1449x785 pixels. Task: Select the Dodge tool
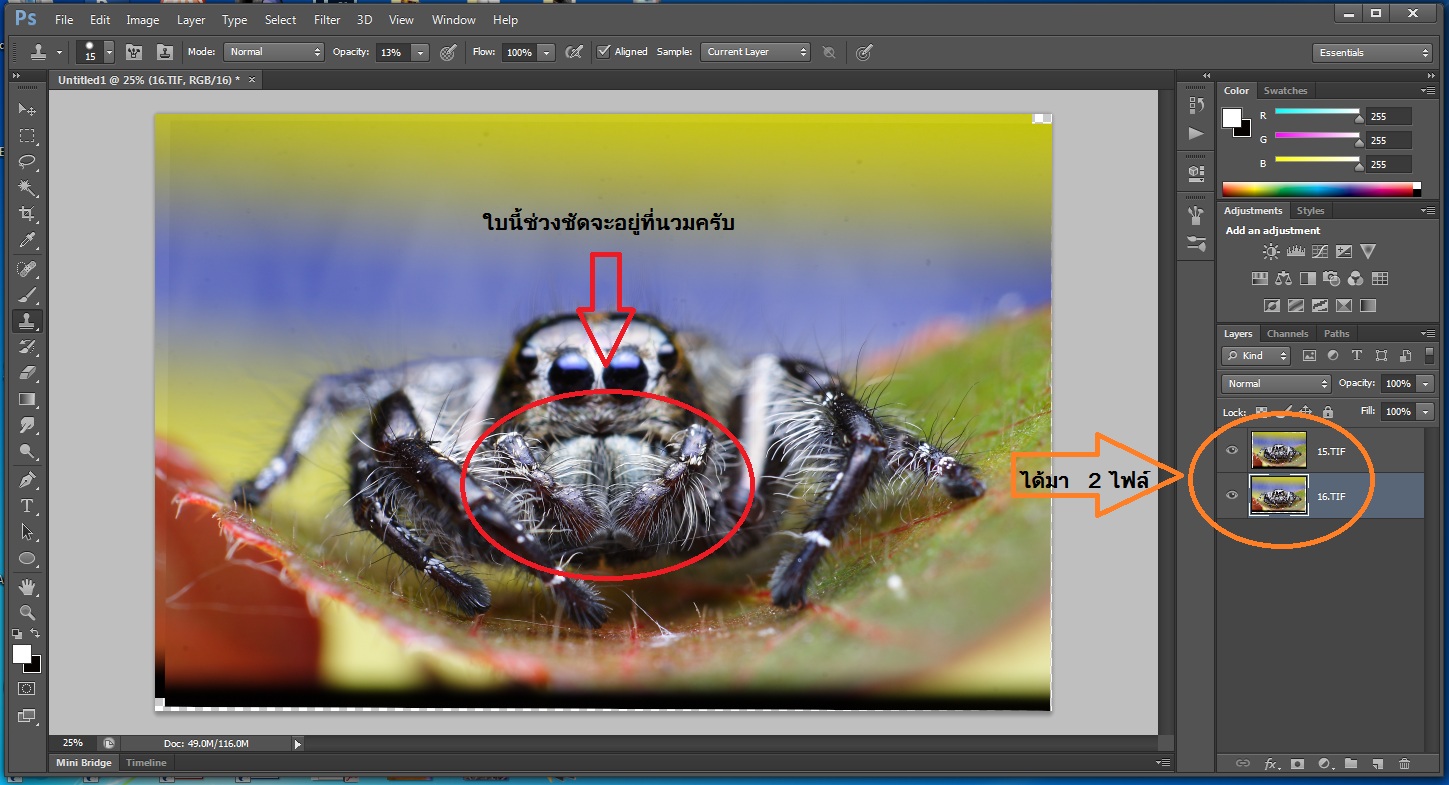click(28, 452)
